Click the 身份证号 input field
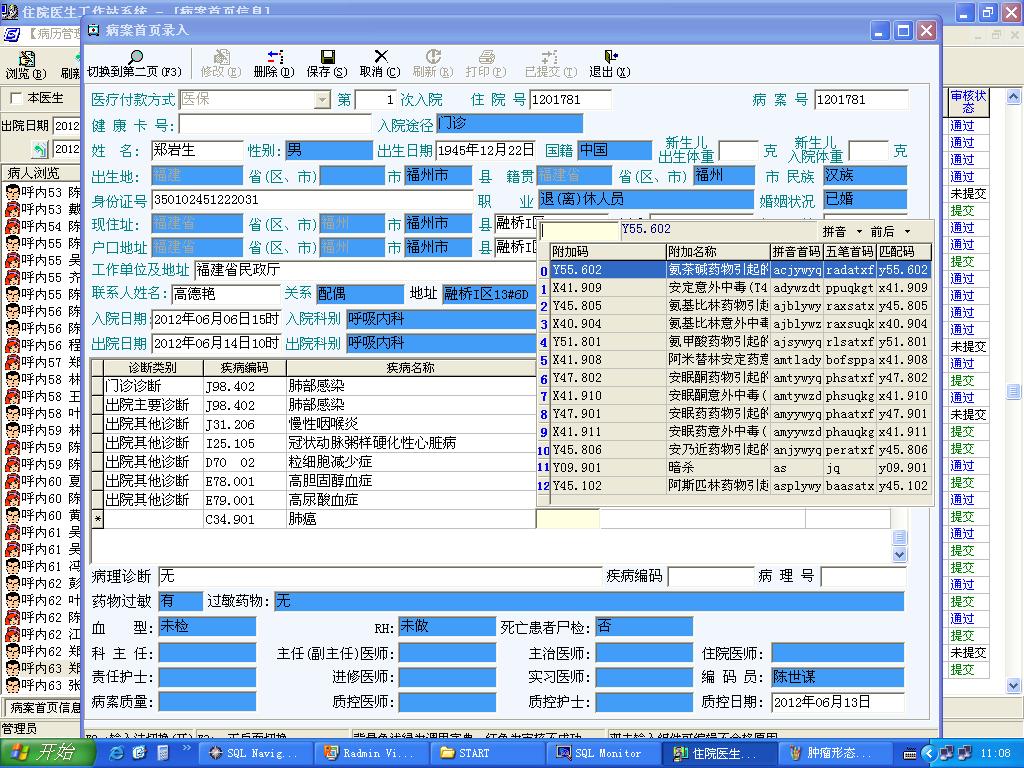Screen dimensions: 1024x768 pyautogui.click(x=312, y=199)
